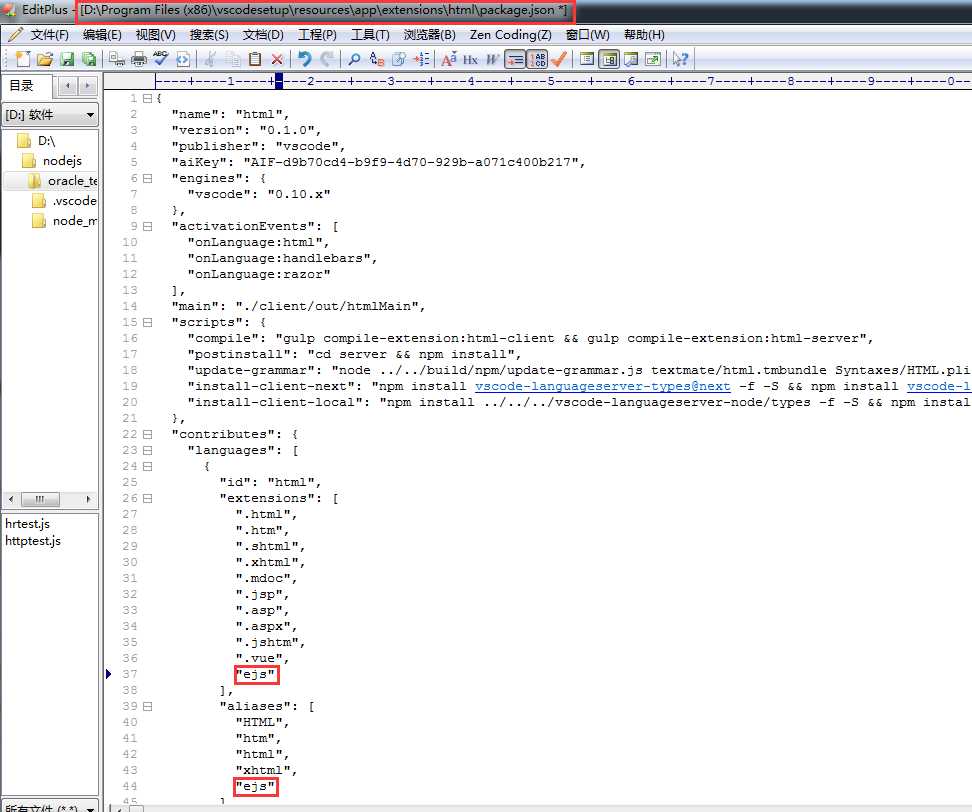Collapse the "contributes" fold at line 22
Image resolution: width=972 pixels, height=812 pixels.
pyautogui.click(x=148, y=434)
